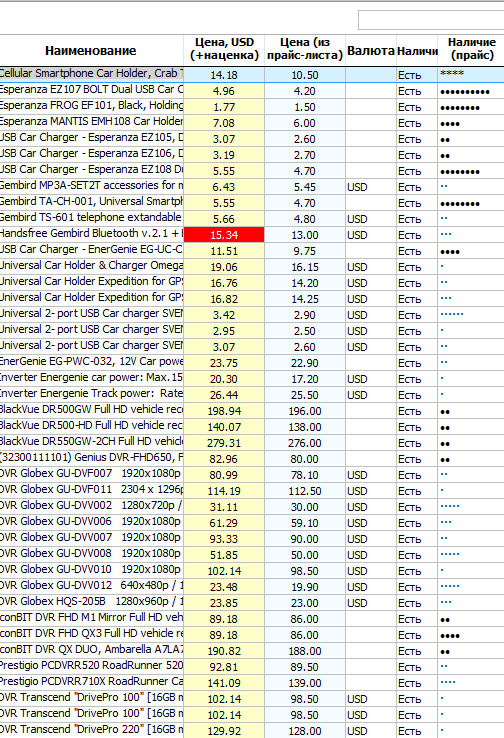Click the USD currency cell for Gembird MP3A-SET2T
Viewport: 504px width, 738px height.
tap(371, 186)
